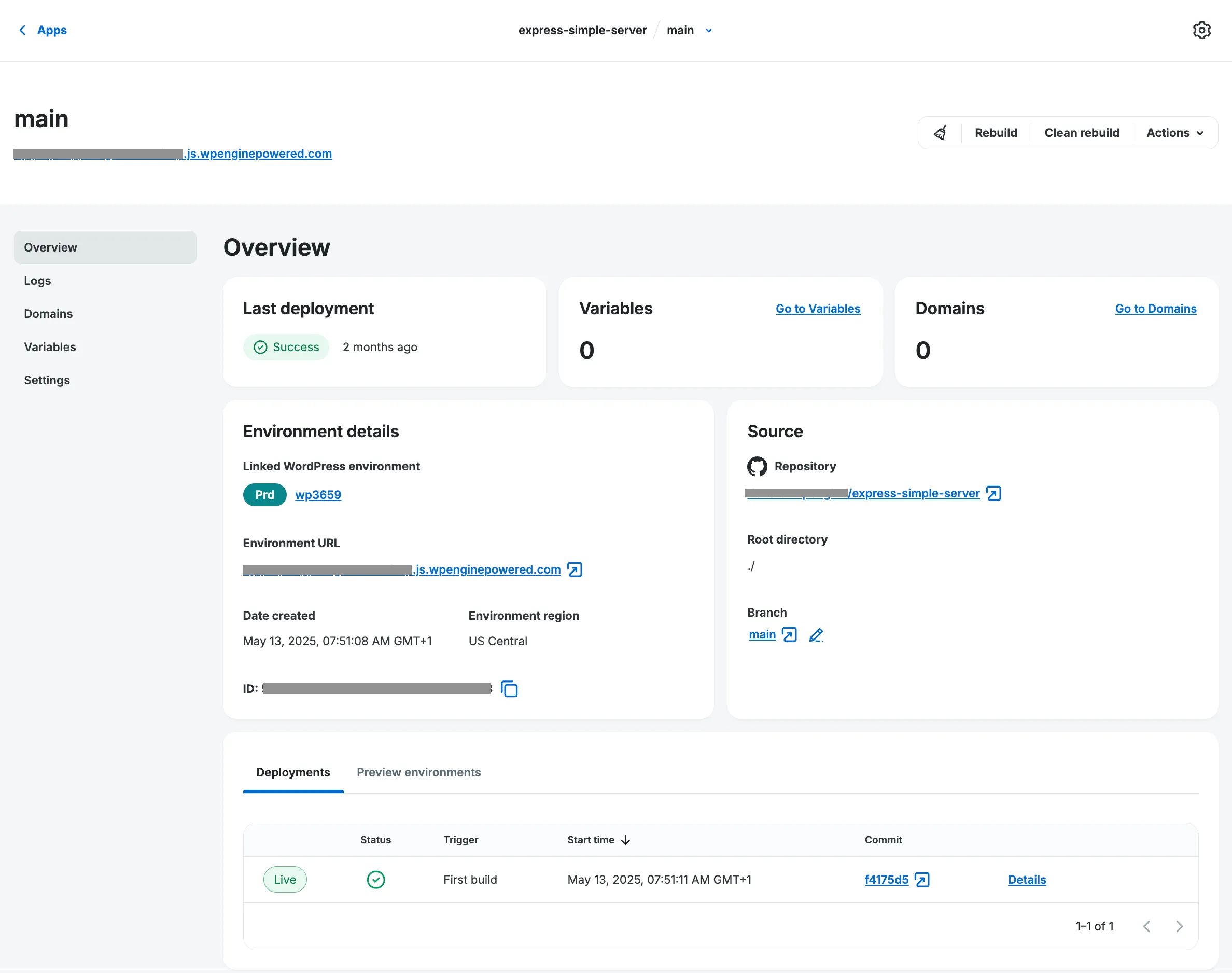Expand the main branch dropdown in header
The width and height of the screenshot is (1232, 973).
[709, 30]
